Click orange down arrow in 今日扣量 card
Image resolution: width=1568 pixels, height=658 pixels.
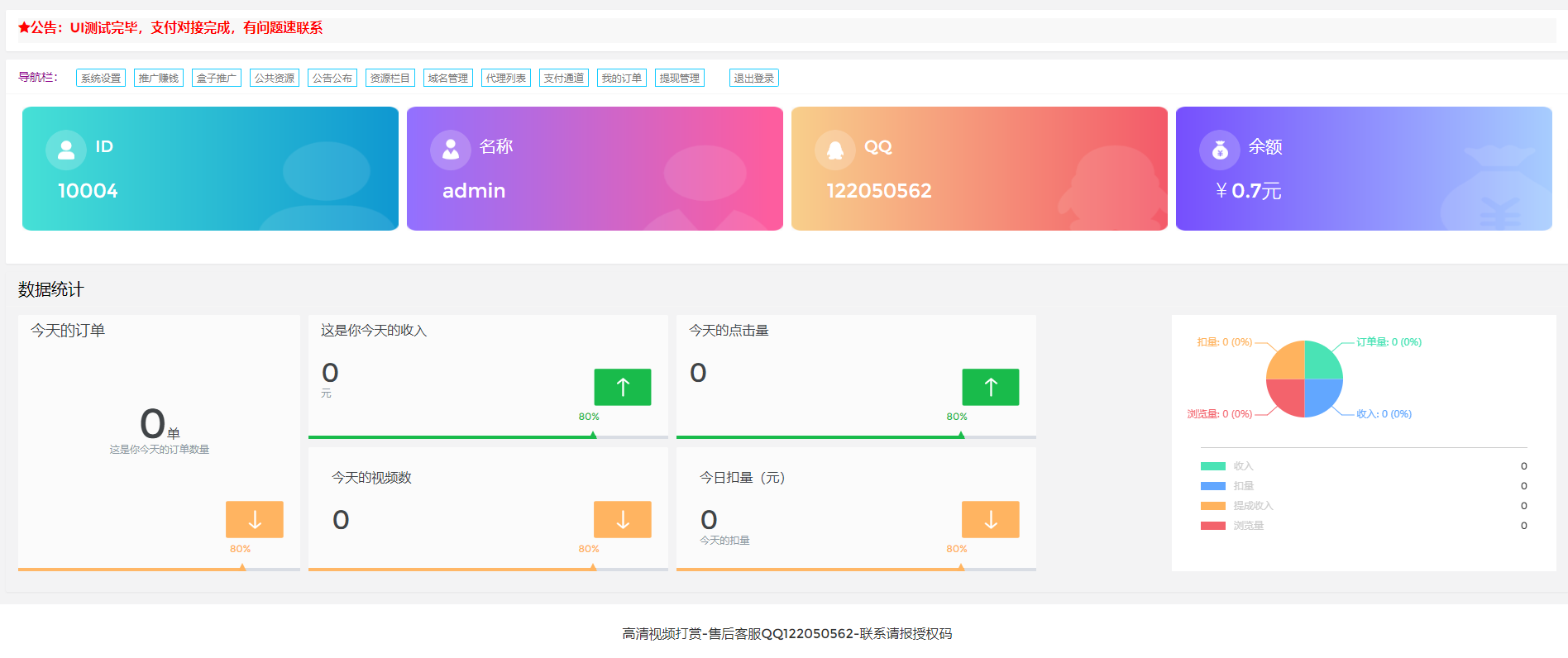coord(991,519)
